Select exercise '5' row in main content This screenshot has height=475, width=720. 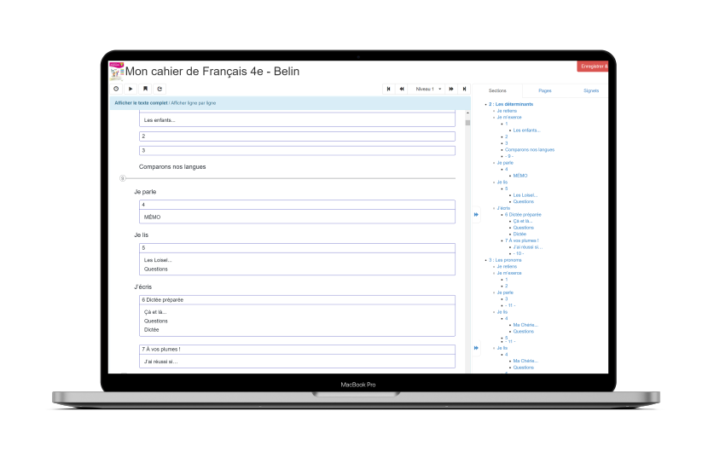[297, 248]
